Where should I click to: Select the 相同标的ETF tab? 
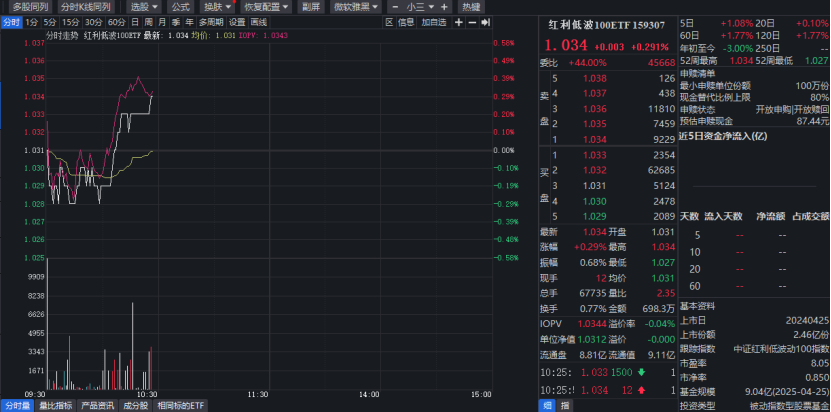coord(180,406)
